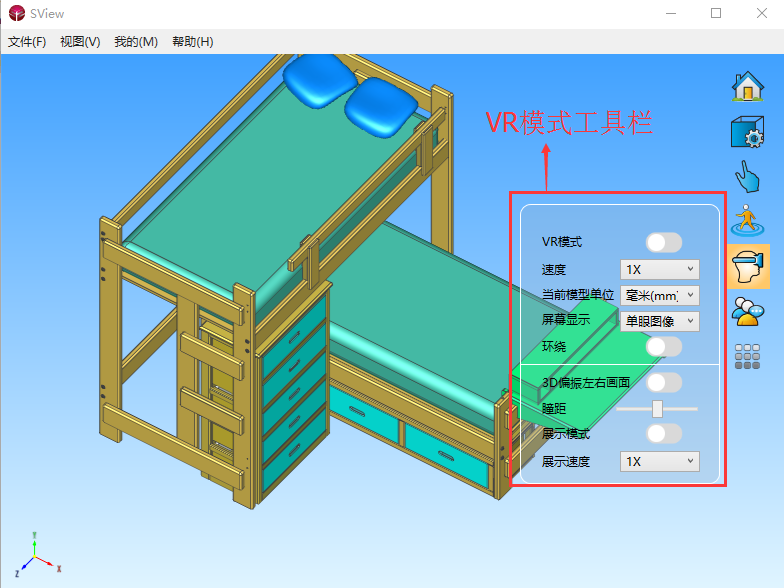
Task: Open the 视图(V) menu
Action: [x=80, y=42]
